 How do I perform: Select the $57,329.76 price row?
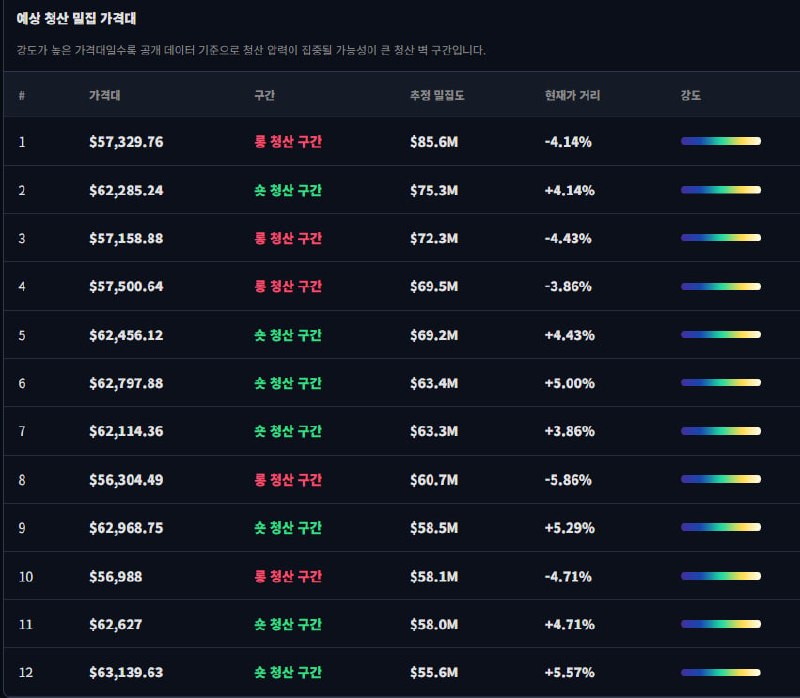point(402,141)
